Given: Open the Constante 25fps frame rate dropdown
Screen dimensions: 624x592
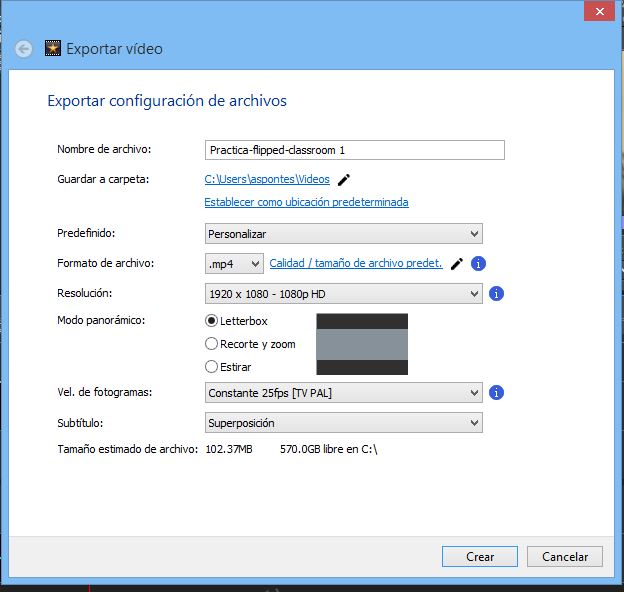Looking at the screenshot, I should click(x=343, y=393).
